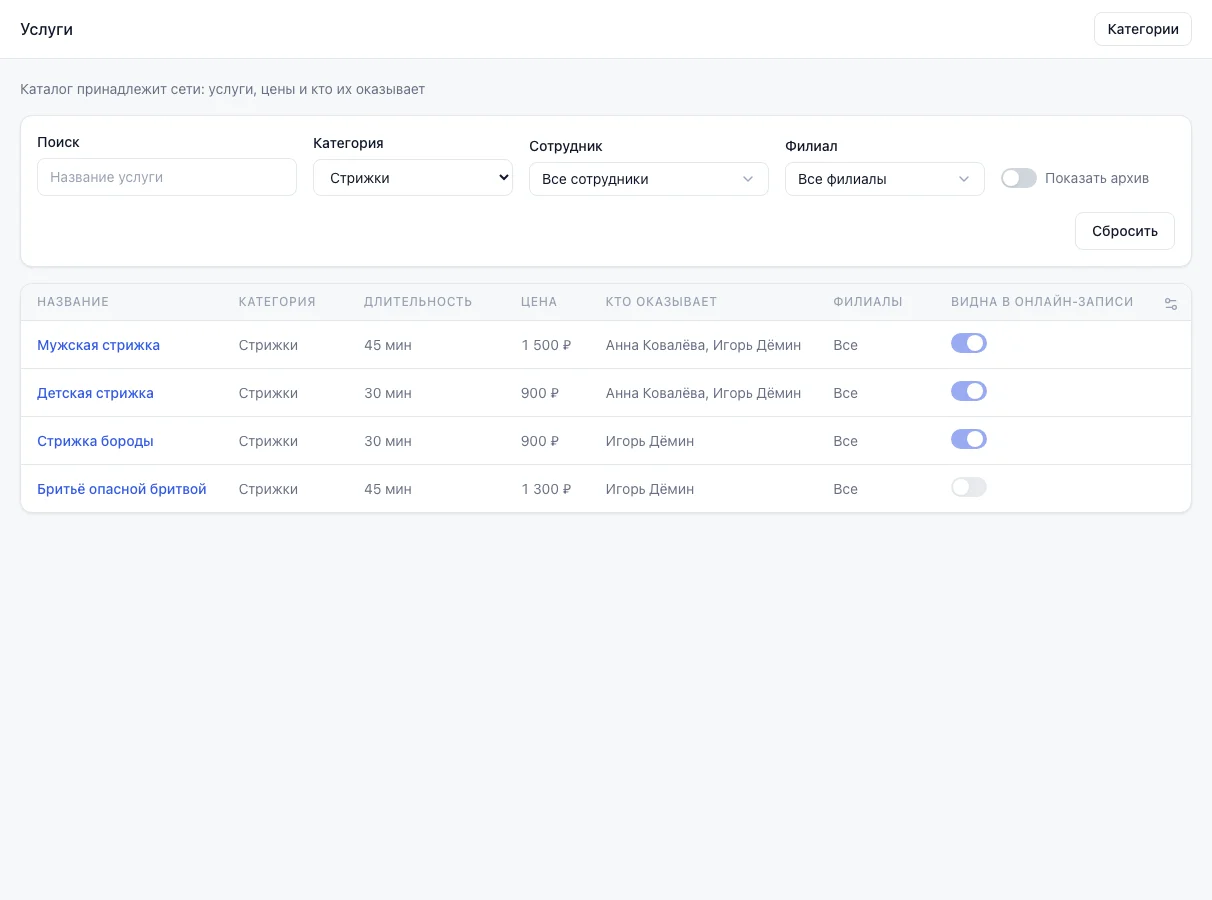Click the 900 ₽ price of Стрижка бороды
Viewport: 1212px width, 900px height.
point(540,441)
